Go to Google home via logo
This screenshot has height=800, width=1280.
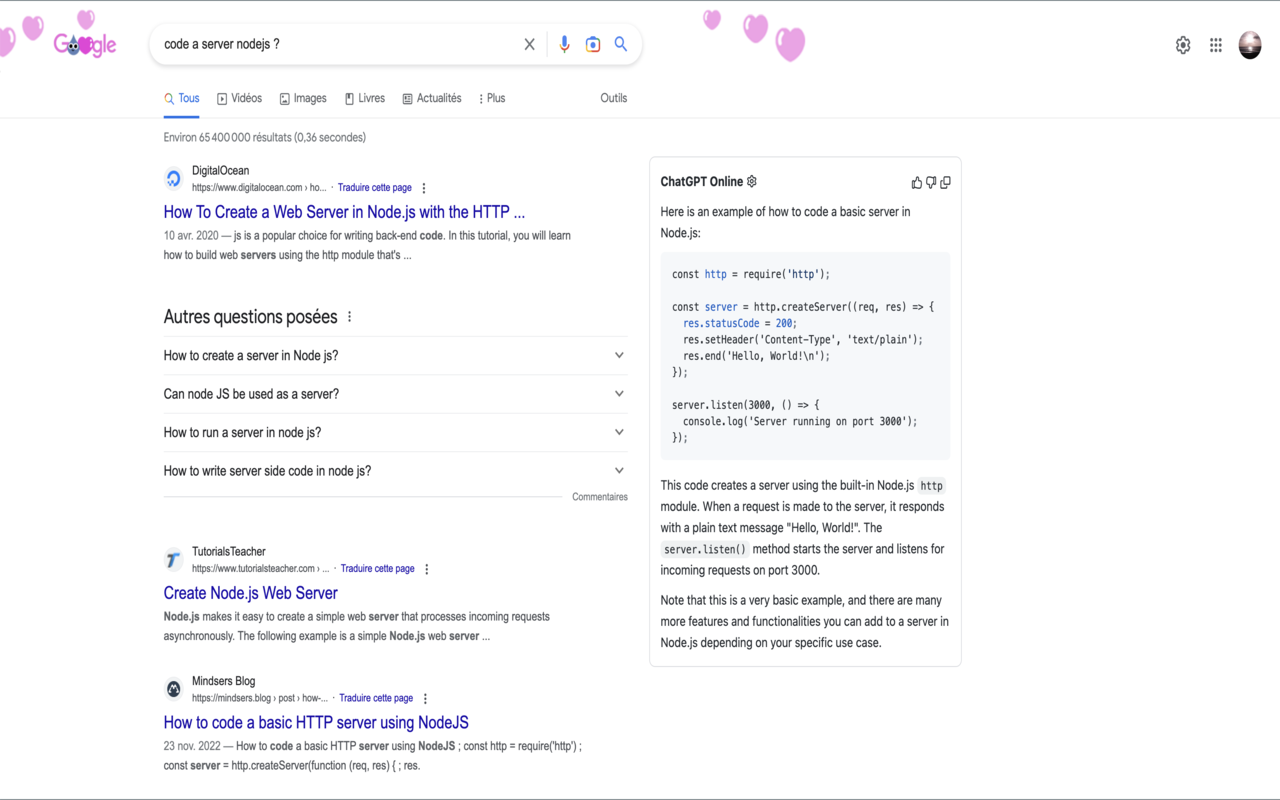coord(85,44)
